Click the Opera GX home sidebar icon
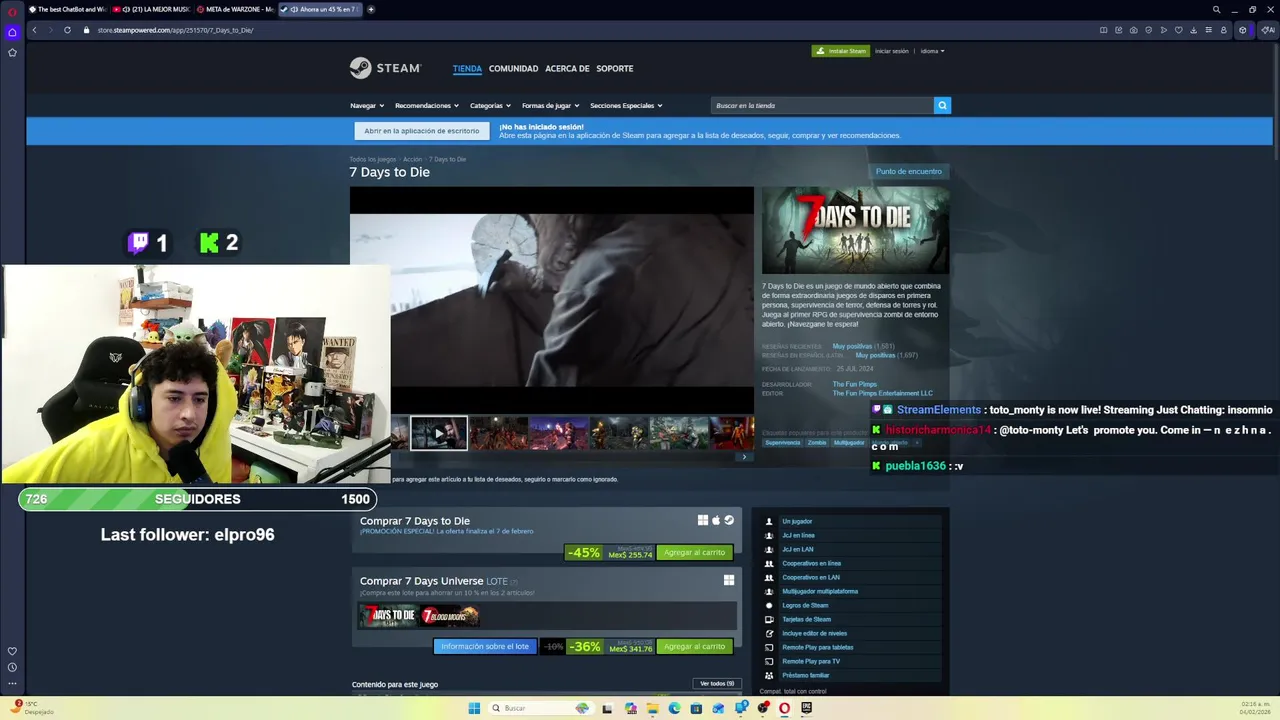 [12, 32]
